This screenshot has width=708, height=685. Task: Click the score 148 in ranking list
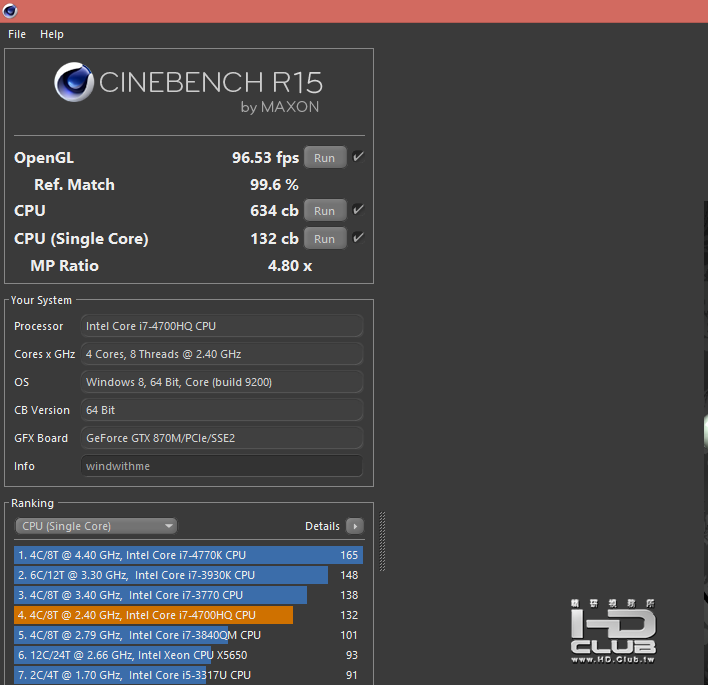(349, 575)
